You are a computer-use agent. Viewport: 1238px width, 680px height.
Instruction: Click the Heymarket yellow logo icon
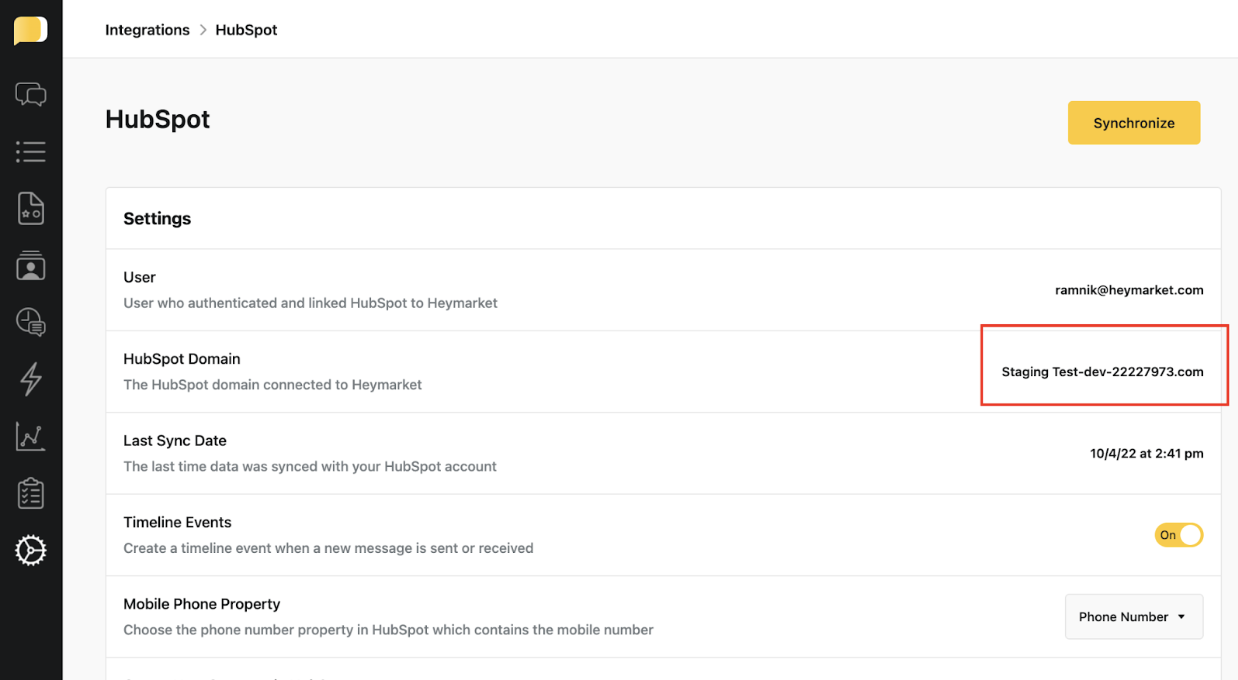[31, 30]
